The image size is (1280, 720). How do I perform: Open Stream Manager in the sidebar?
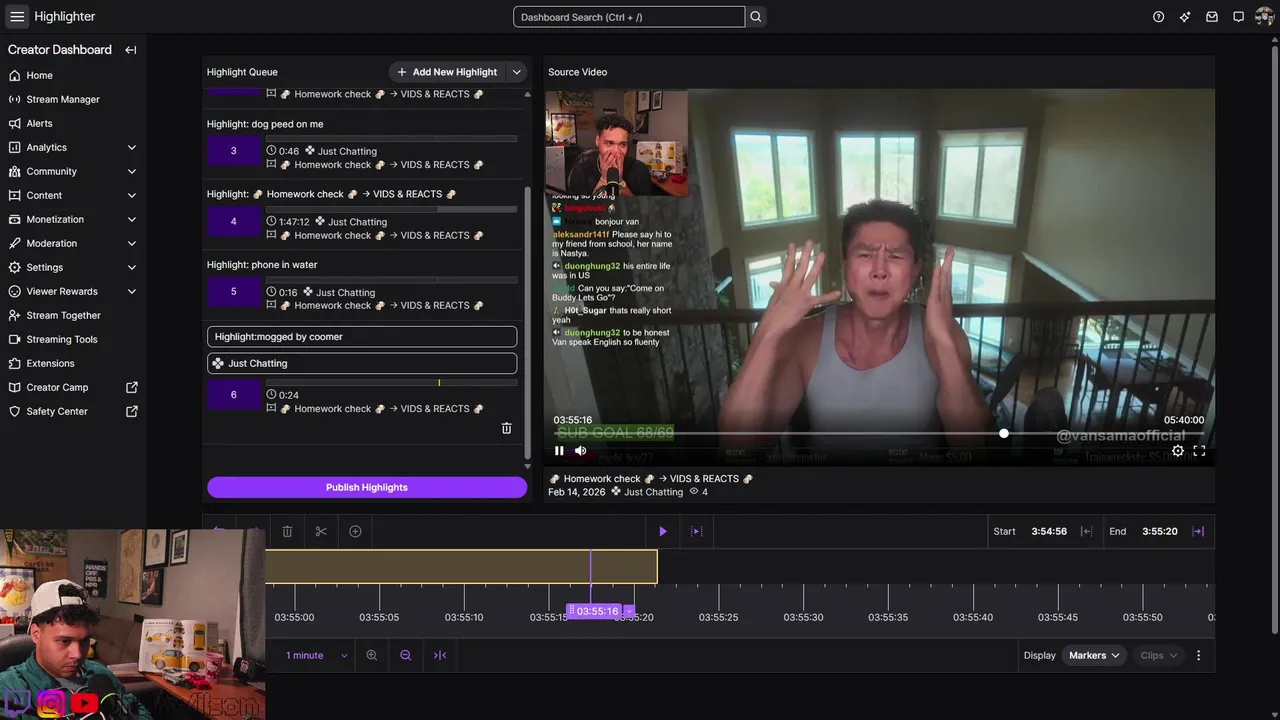coord(63,99)
